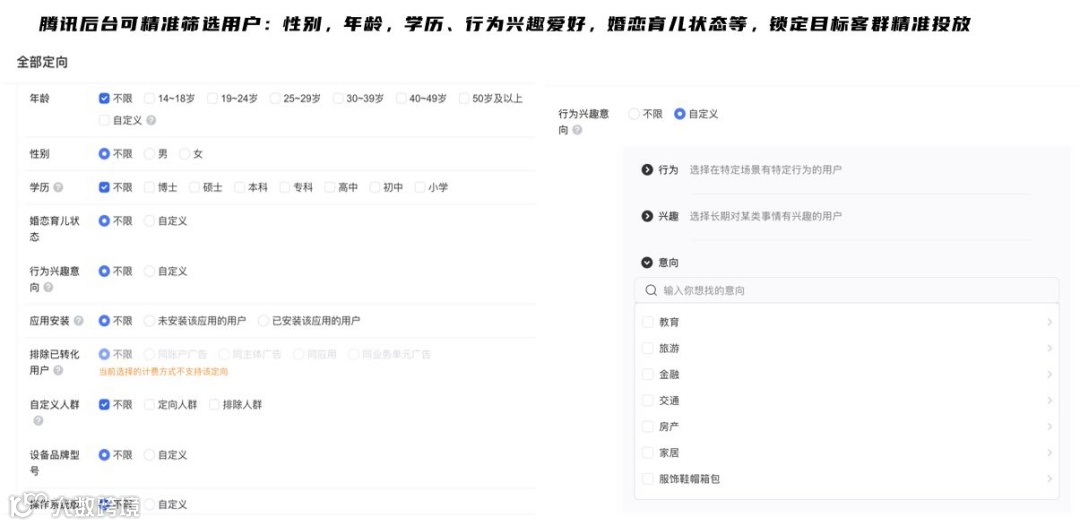This screenshot has height=526, width=1080.
Task: Select 不限 radio in 应用安装 row
Action: (104, 321)
